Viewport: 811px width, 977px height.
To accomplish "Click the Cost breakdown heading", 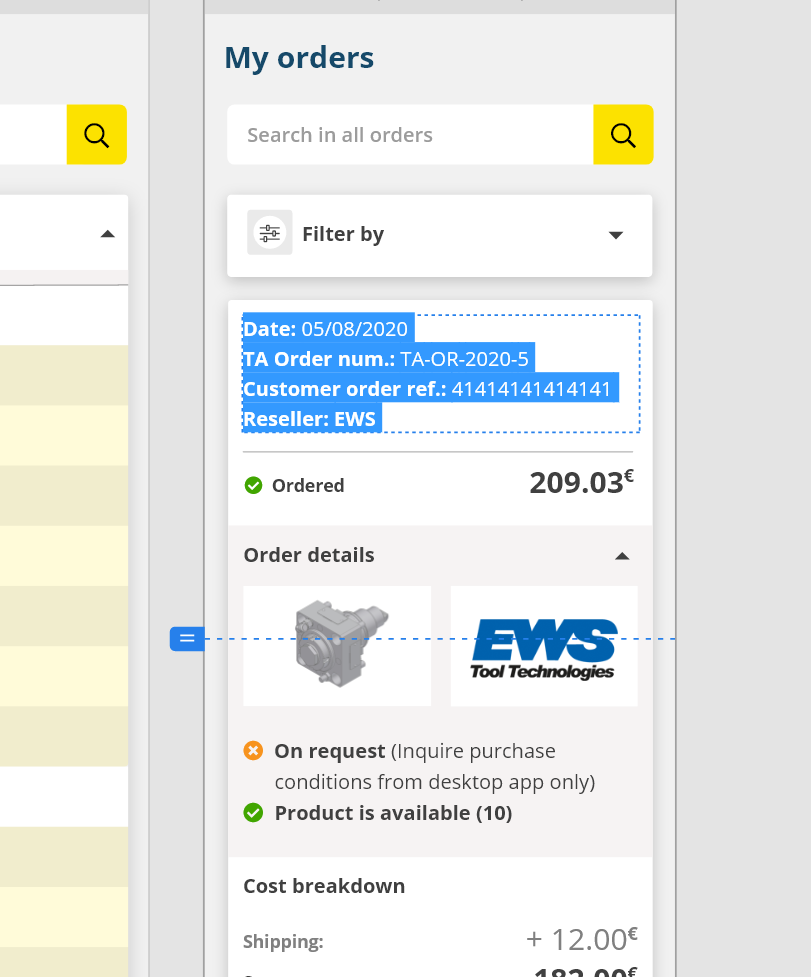I will click(324, 886).
